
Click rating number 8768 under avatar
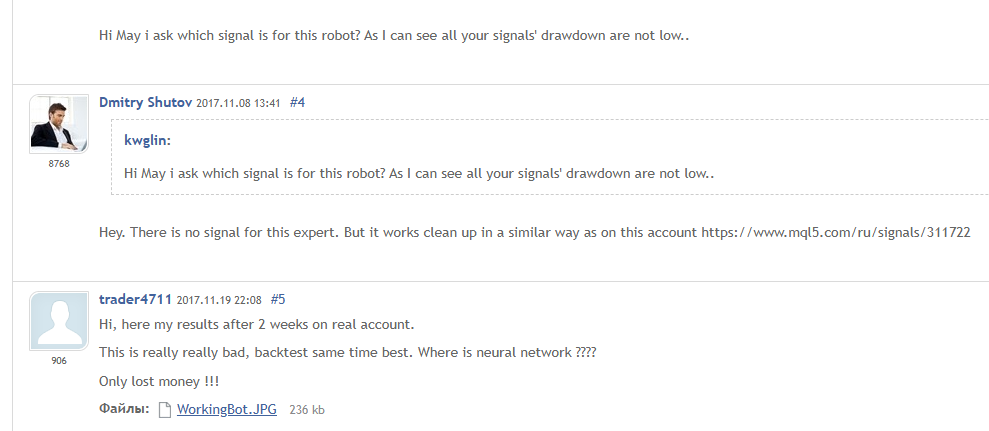59,163
